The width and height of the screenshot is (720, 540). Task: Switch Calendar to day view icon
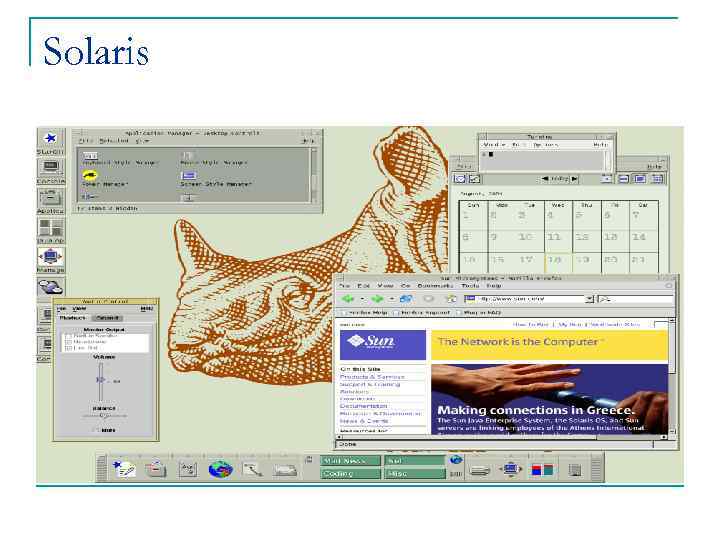607,179
